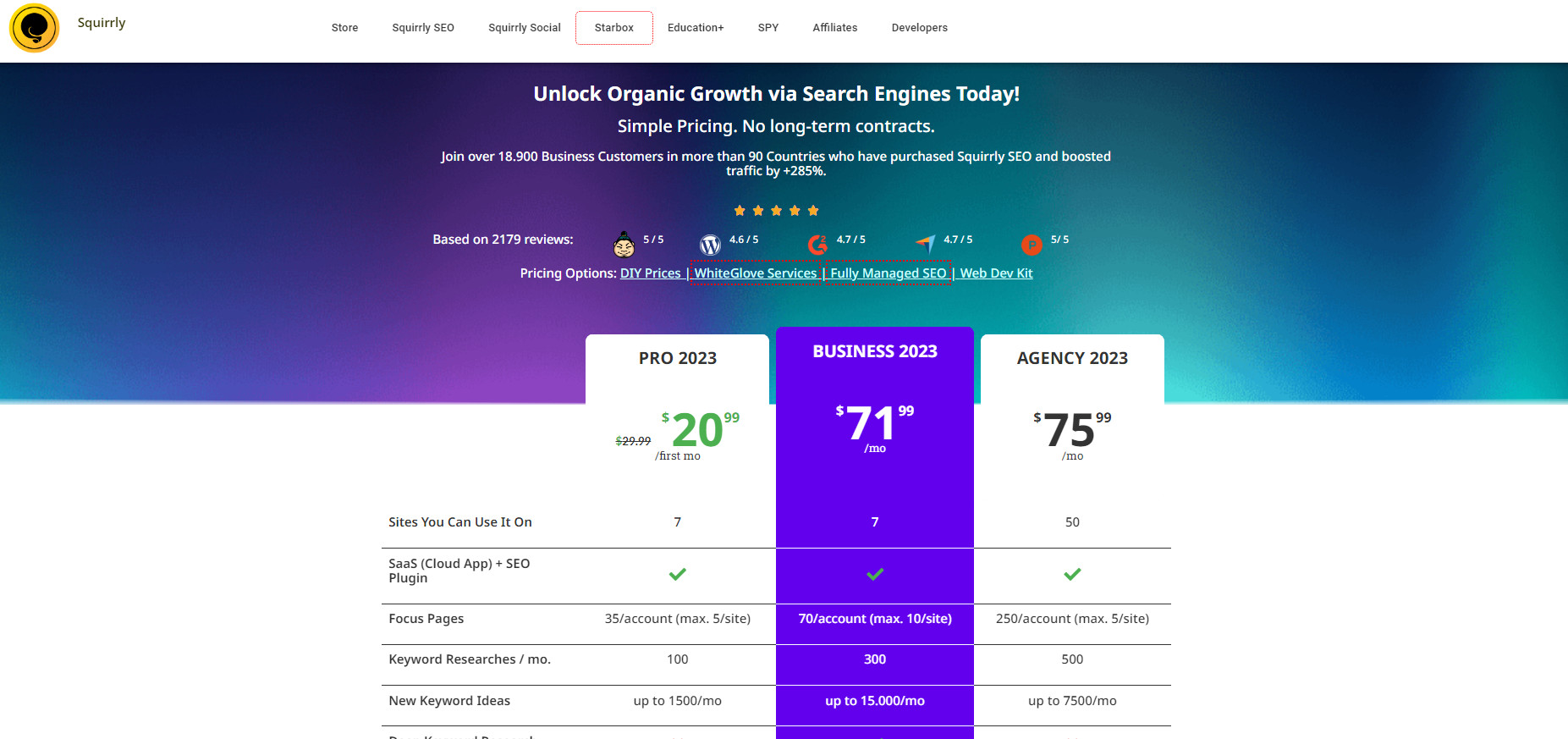Image resolution: width=1568 pixels, height=739 pixels.
Task: Click the 'Unlock Organic Growth' headline
Action: (776, 94)
